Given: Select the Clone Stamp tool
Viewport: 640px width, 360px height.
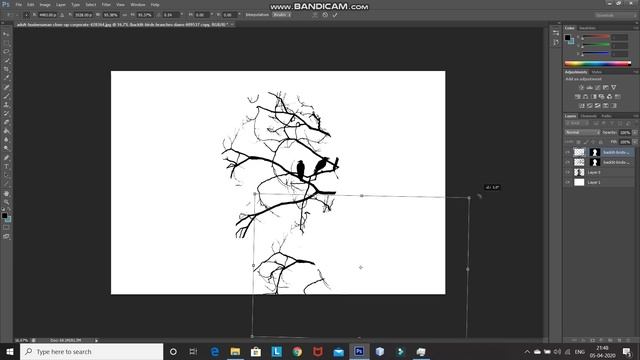Looking at the screenshot, I should 6,104.
